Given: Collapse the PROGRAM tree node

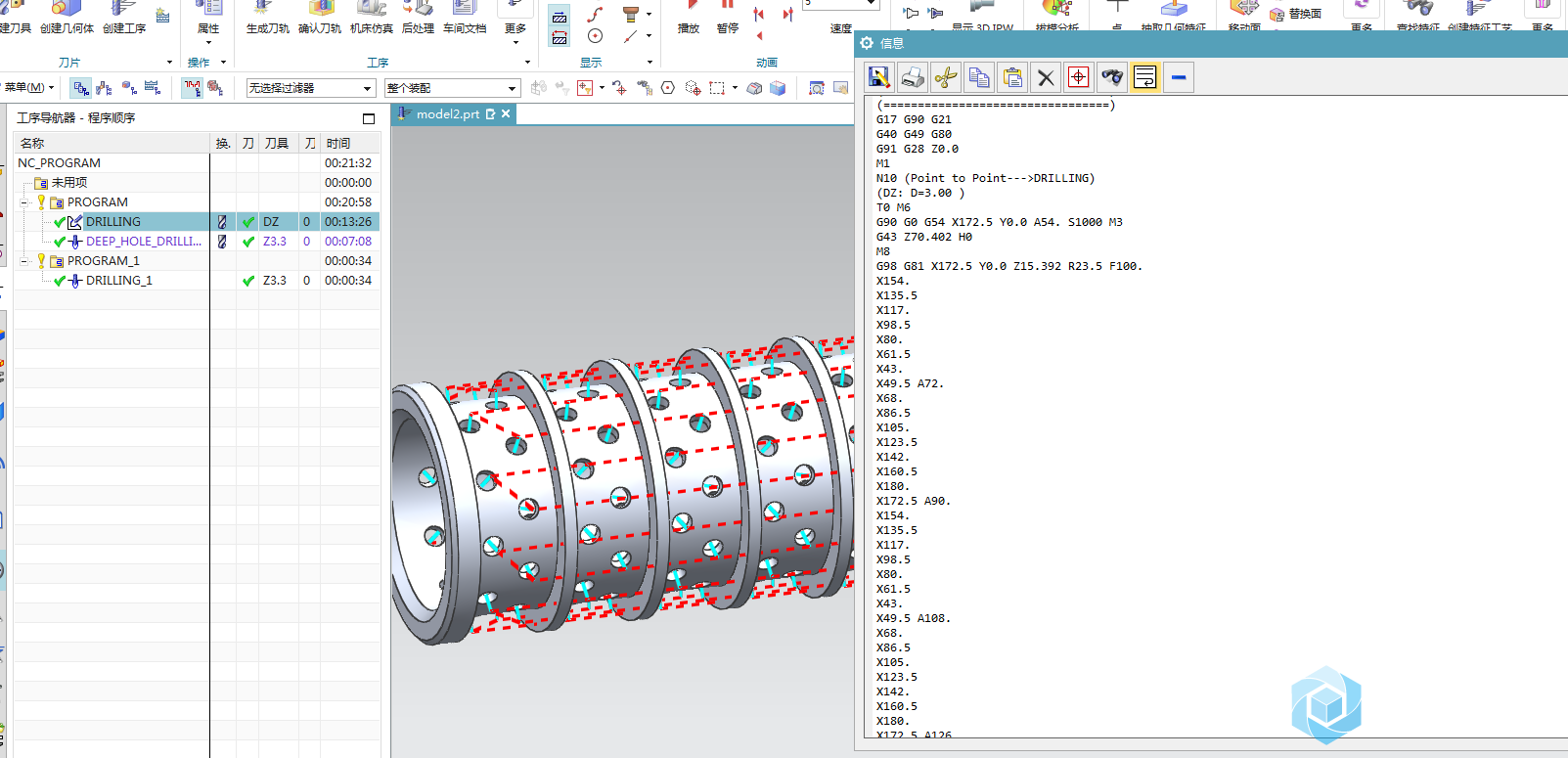Looking at the screenshot, I should pyautogui.click(x=24, y=202).
